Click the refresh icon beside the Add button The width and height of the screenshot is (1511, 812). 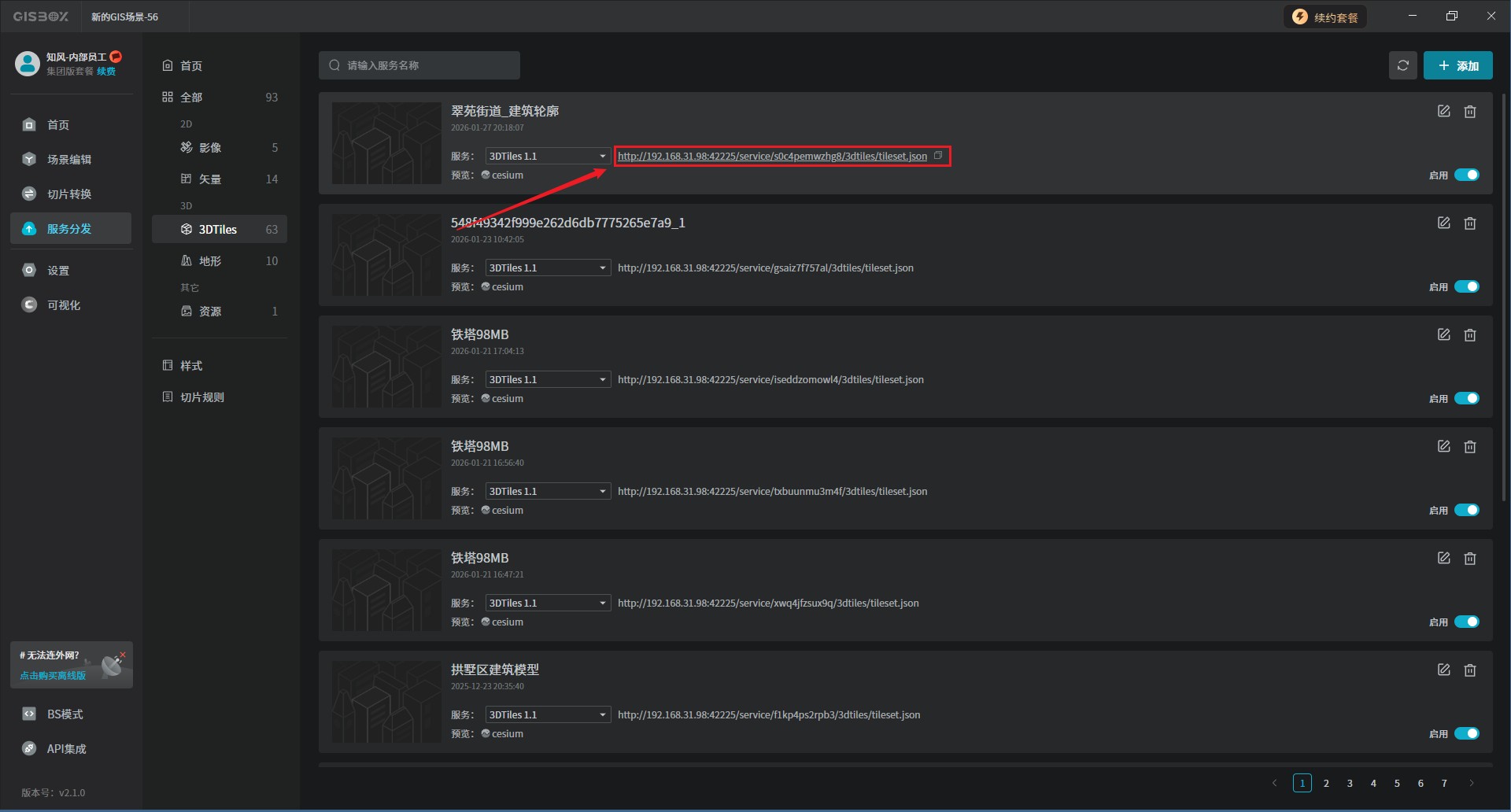pyautogui.click(x=1402, y=65)
